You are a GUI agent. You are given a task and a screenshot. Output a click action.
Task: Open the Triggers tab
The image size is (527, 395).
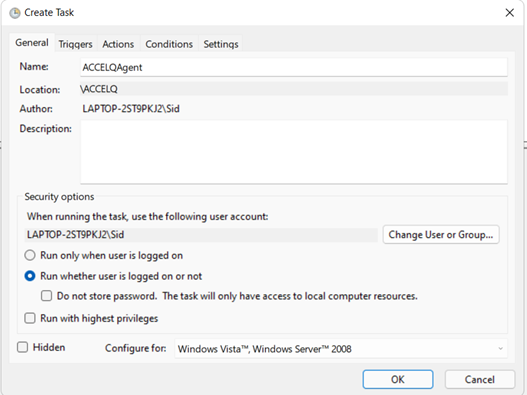pos(76,44)
